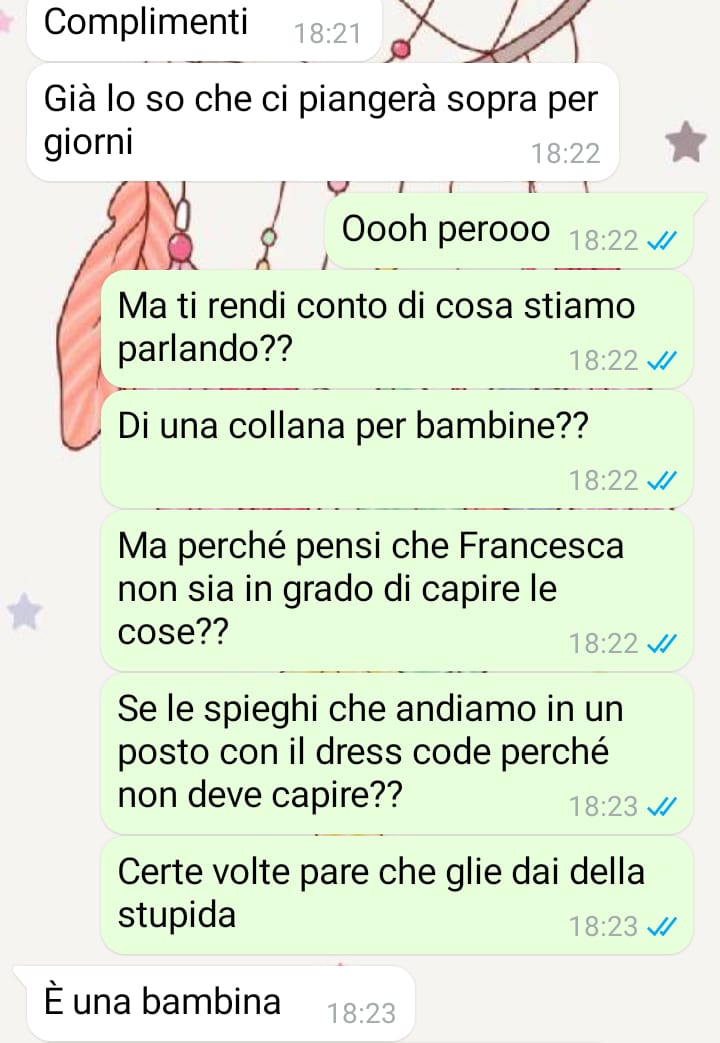Tap the 18:23 timestamp on "È una bambina"
Image resolution: width=720 pixels, height=1043 pixels.
click(361, 1013)
